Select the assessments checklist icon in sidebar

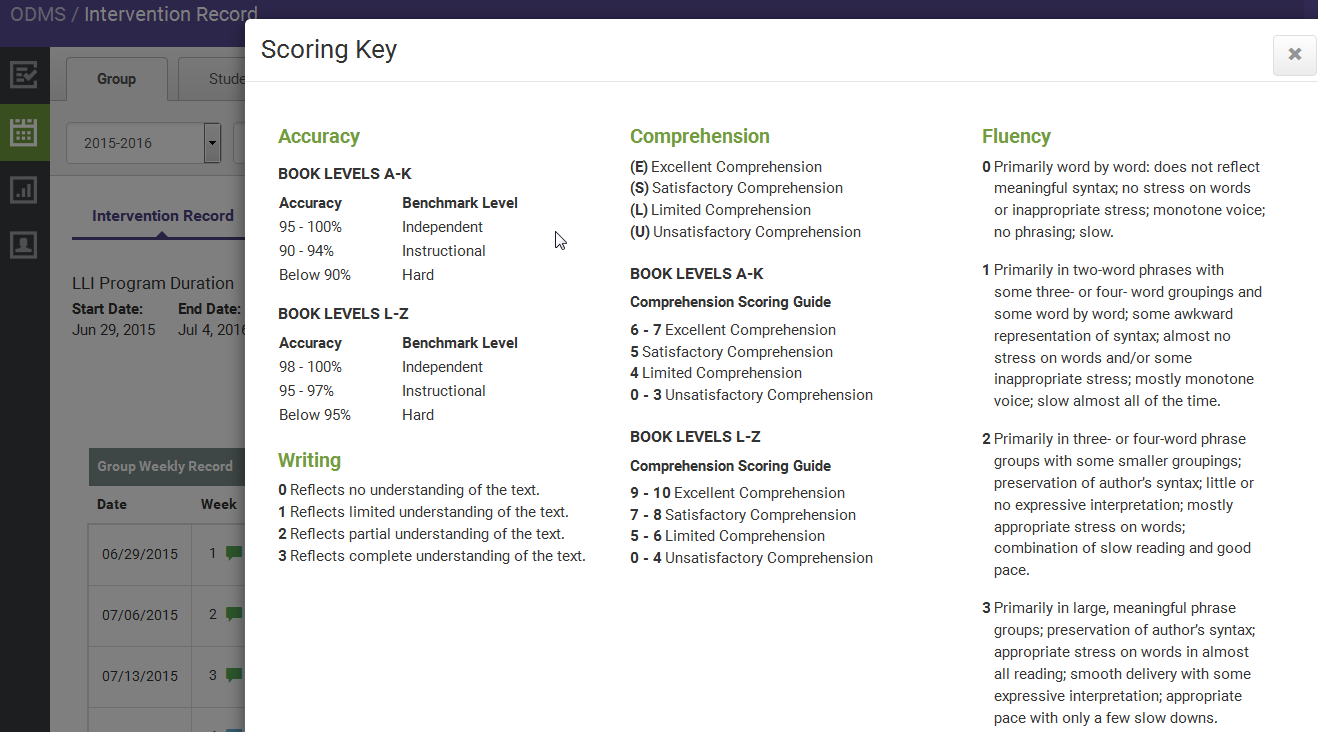point(24,74)
